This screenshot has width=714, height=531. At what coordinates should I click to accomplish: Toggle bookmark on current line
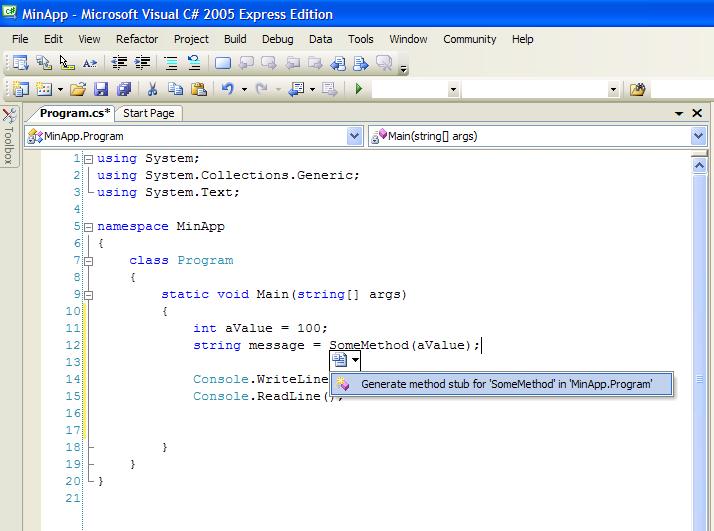(223, 62)
